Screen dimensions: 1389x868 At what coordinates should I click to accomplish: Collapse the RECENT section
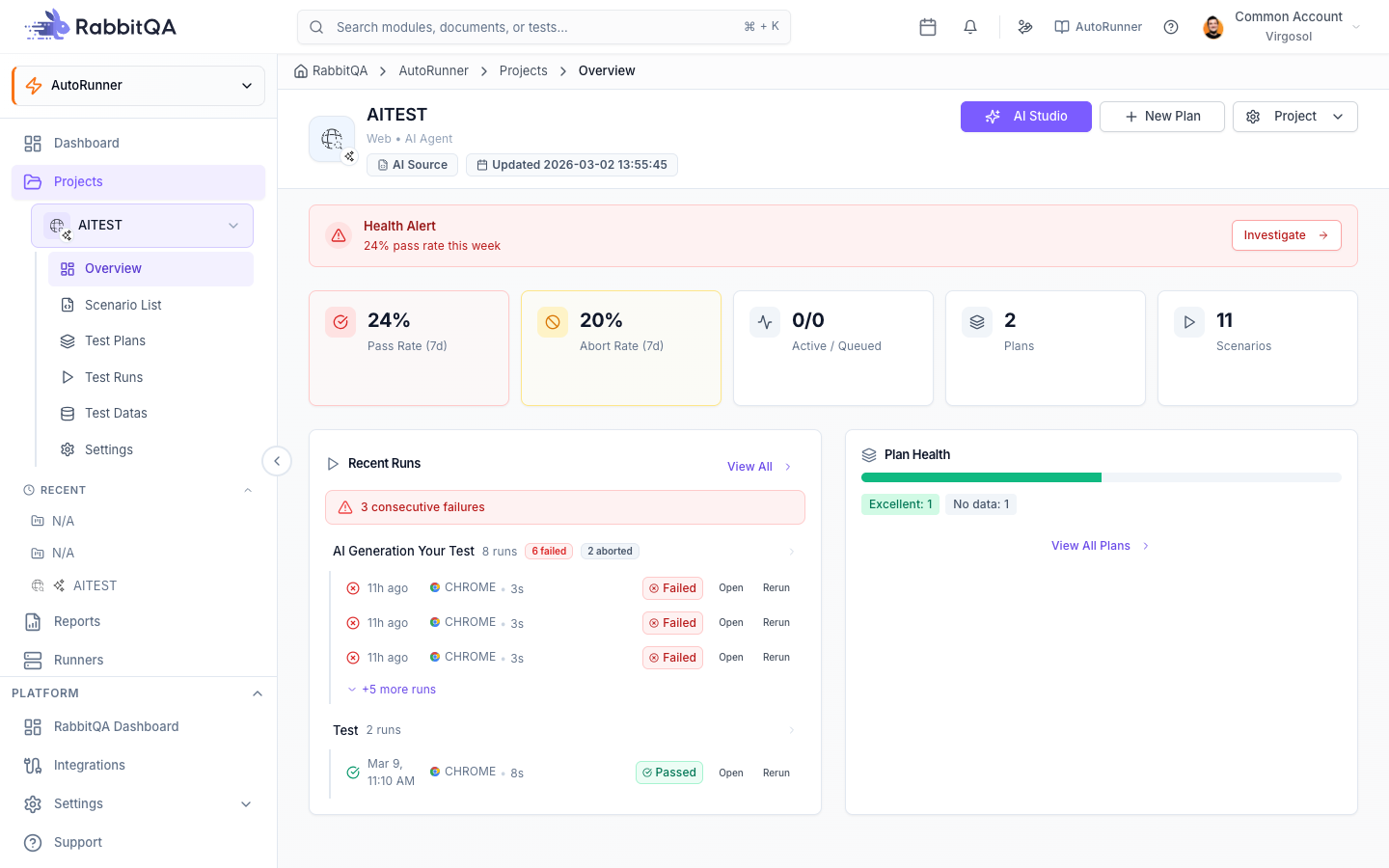point(248,490)
